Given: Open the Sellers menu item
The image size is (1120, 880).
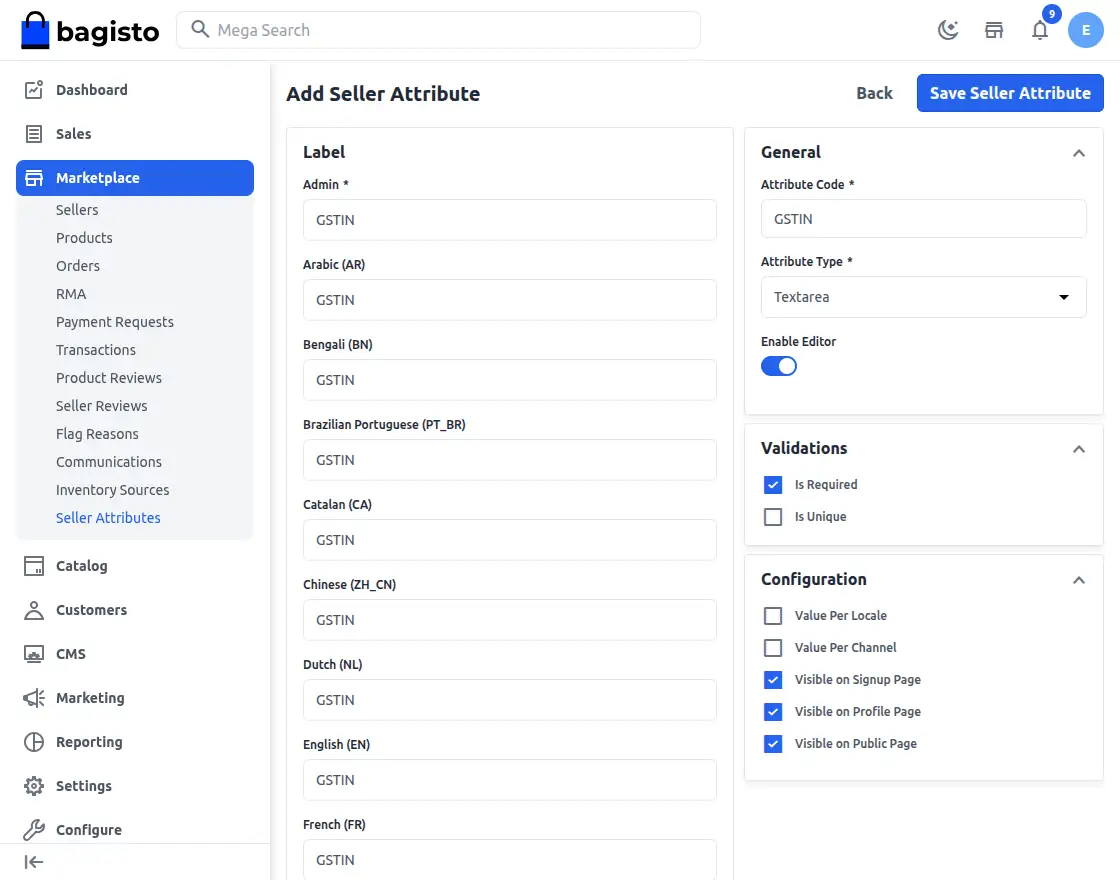Looking at the screenshot, I should click(77, 209).
